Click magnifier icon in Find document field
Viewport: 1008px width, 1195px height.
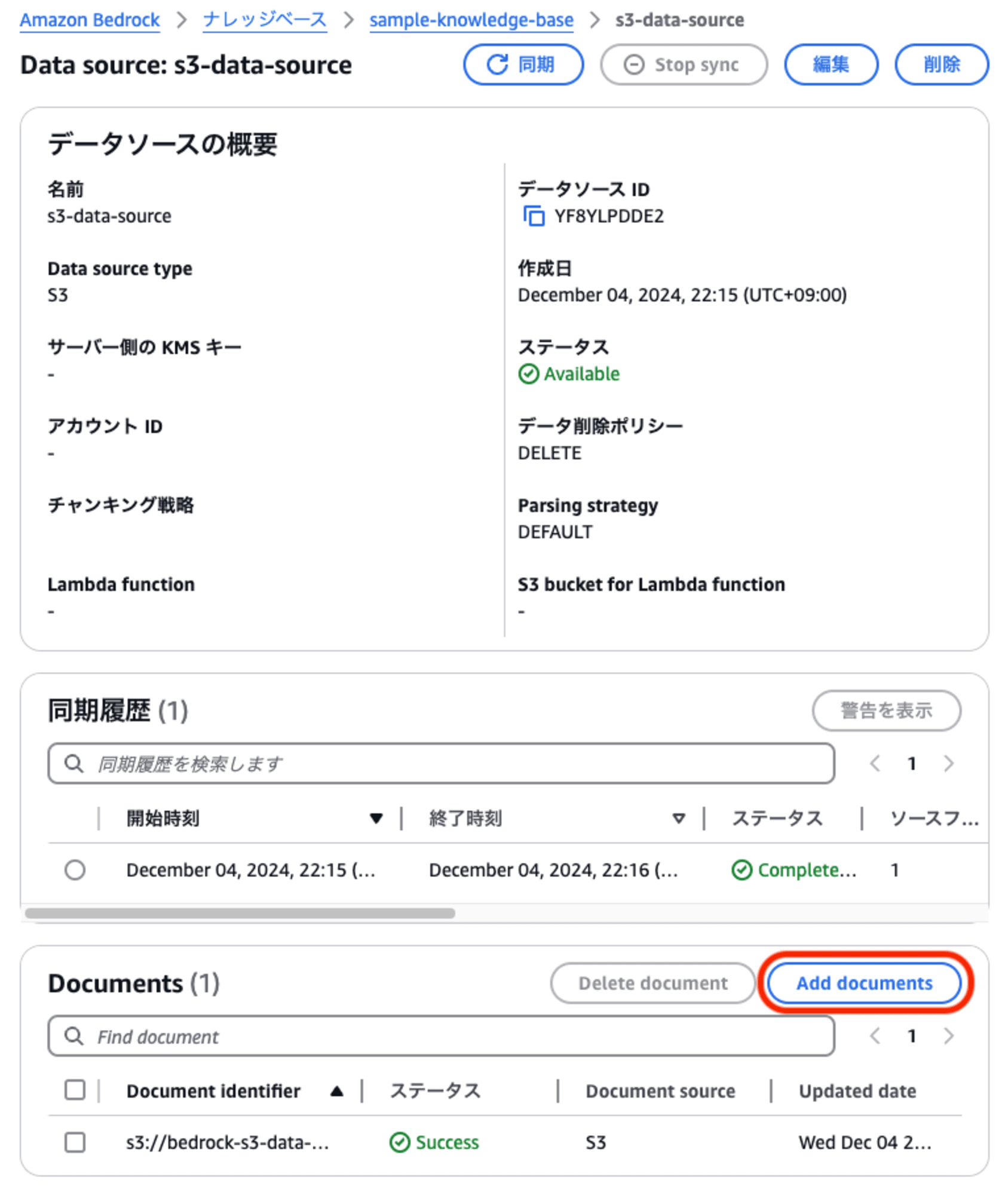coord(73,1035)
